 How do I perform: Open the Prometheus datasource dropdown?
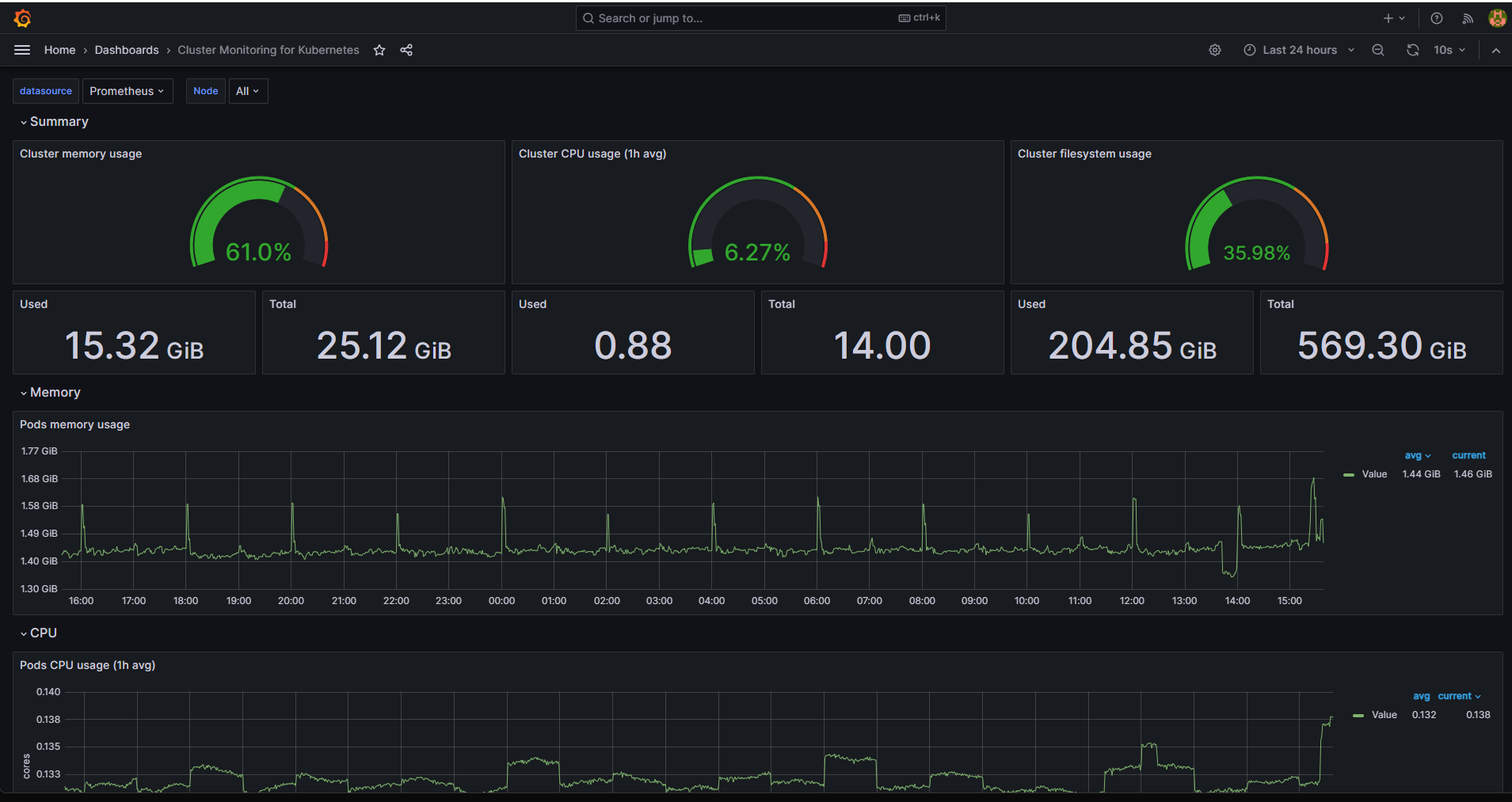click(x=127, y=91)
